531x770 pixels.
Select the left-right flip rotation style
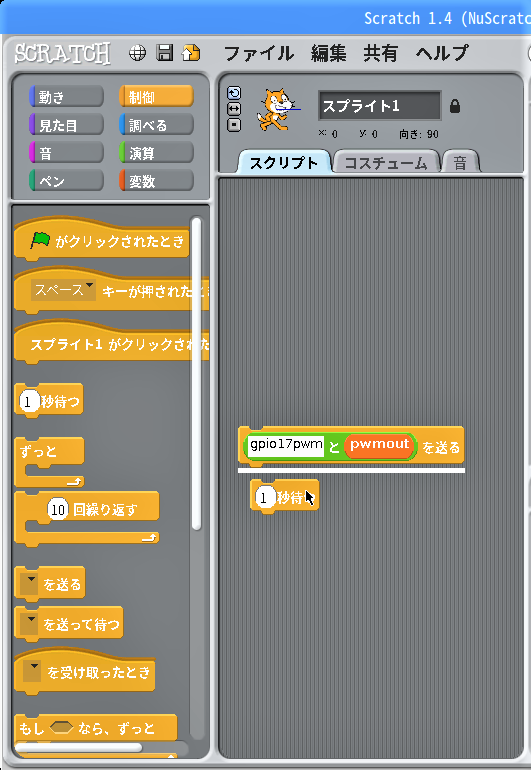(x=234, y=109)
